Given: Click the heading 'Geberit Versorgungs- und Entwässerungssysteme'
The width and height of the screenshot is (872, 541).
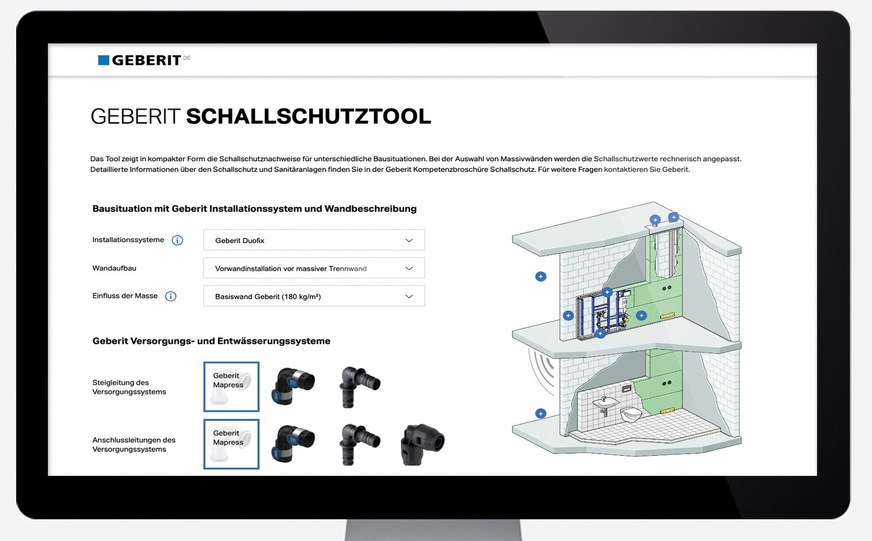Looking at the screenshot, I should 211,341.
